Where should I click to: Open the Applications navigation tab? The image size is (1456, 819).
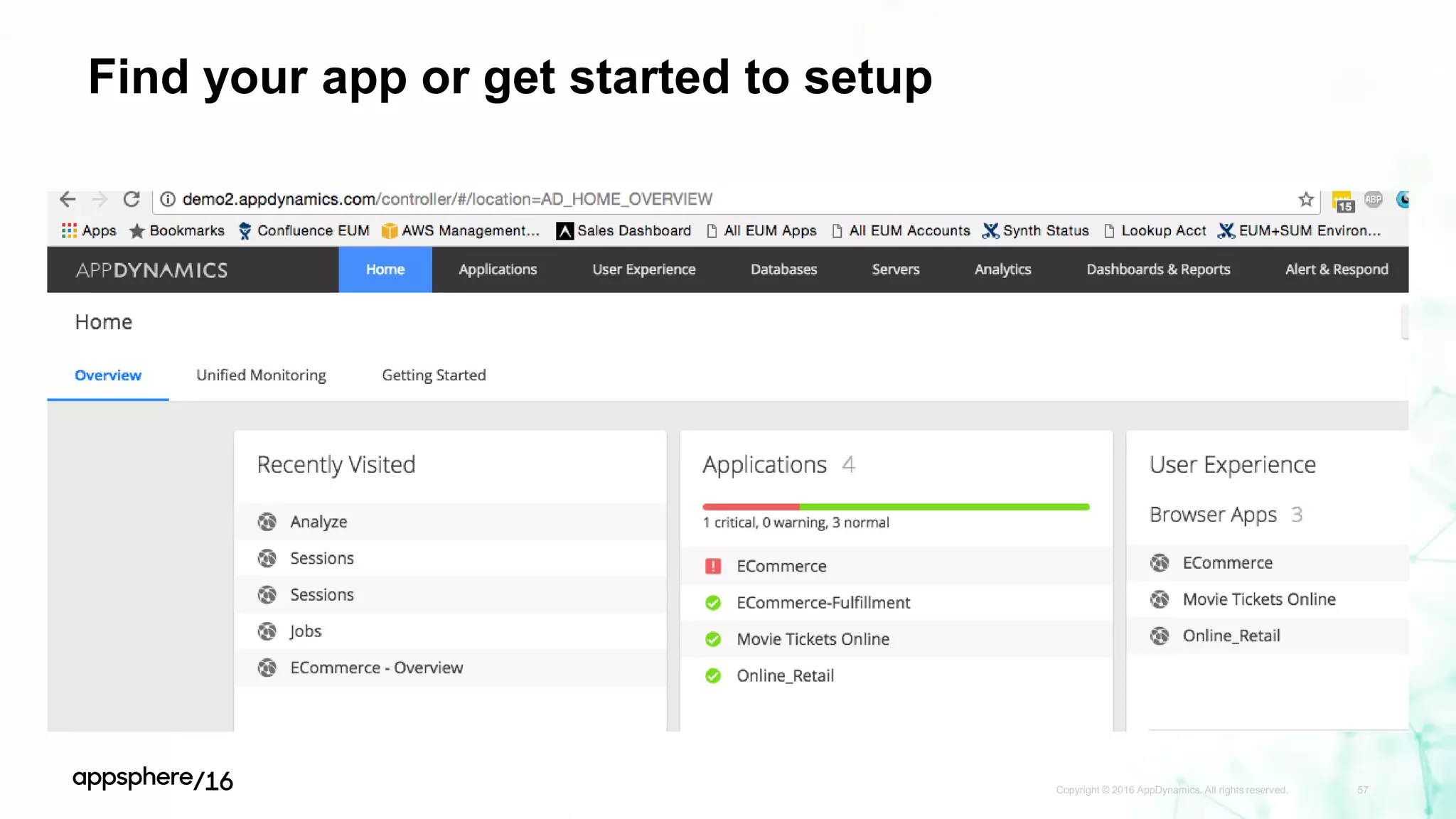point(498,269)
